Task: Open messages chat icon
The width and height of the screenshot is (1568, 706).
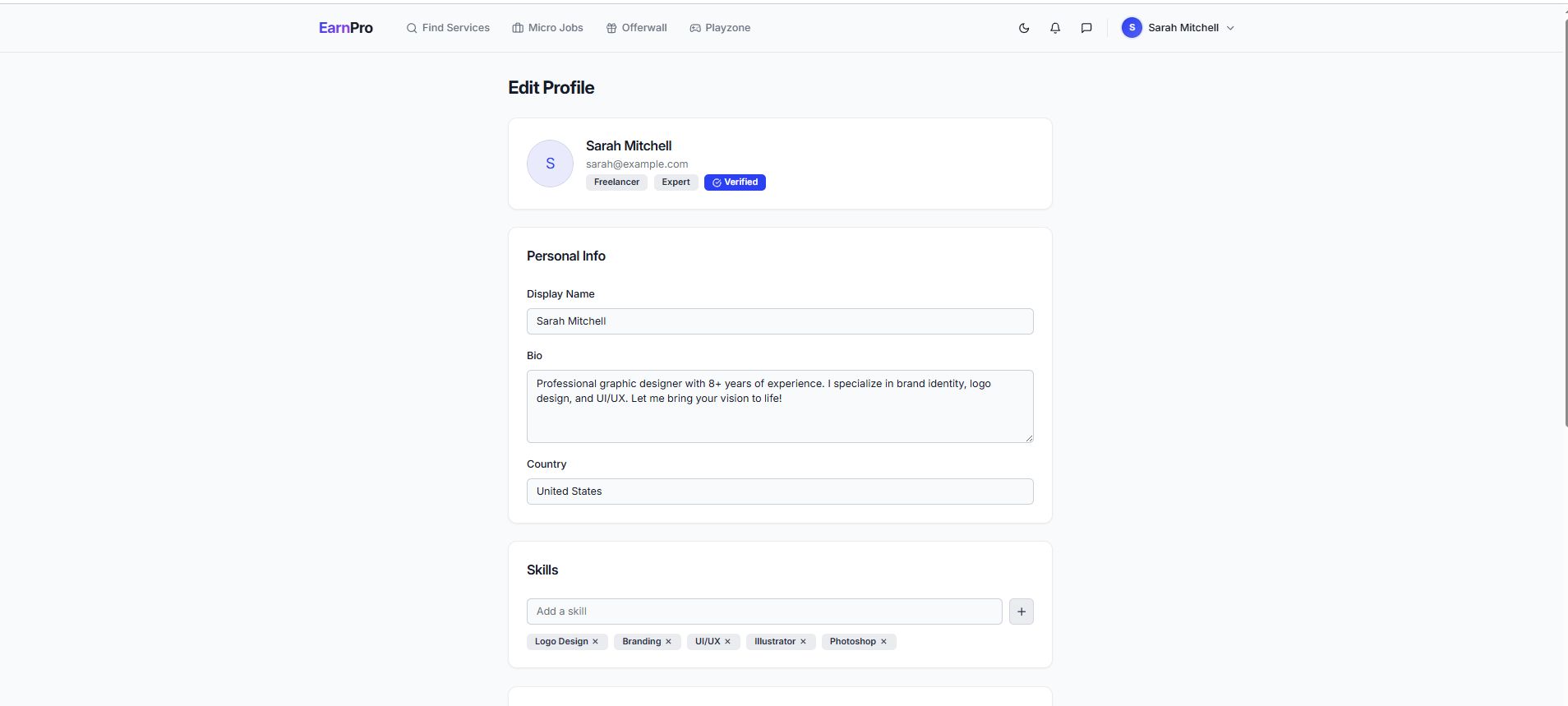Action: click(x=1086, y=28)
